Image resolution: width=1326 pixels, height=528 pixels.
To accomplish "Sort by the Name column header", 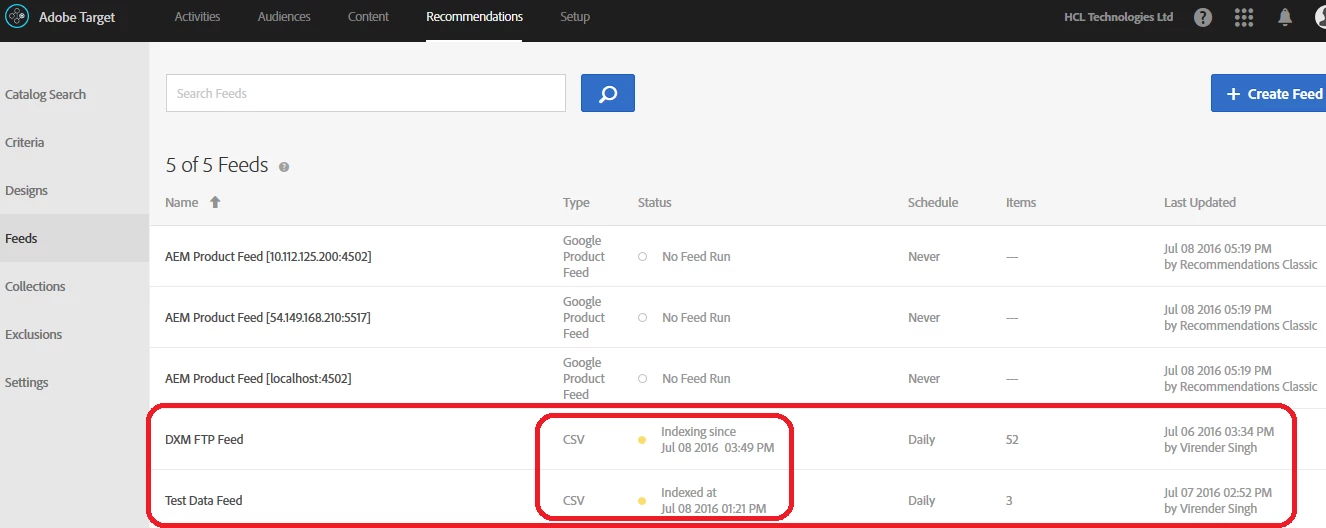I will (182, 202).
